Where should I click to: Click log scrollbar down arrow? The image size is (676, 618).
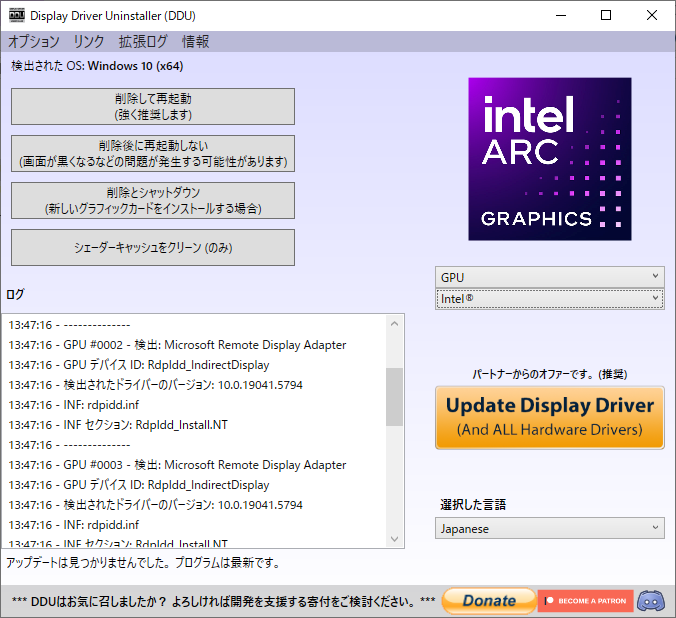click(394, 539)
